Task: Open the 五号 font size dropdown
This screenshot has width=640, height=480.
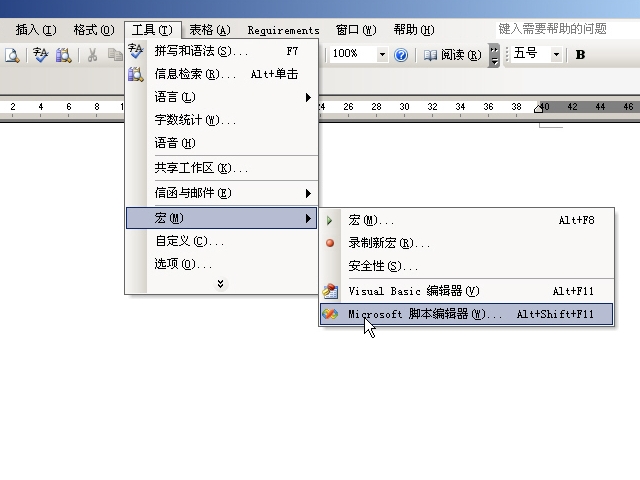Action: pos(556,54)
